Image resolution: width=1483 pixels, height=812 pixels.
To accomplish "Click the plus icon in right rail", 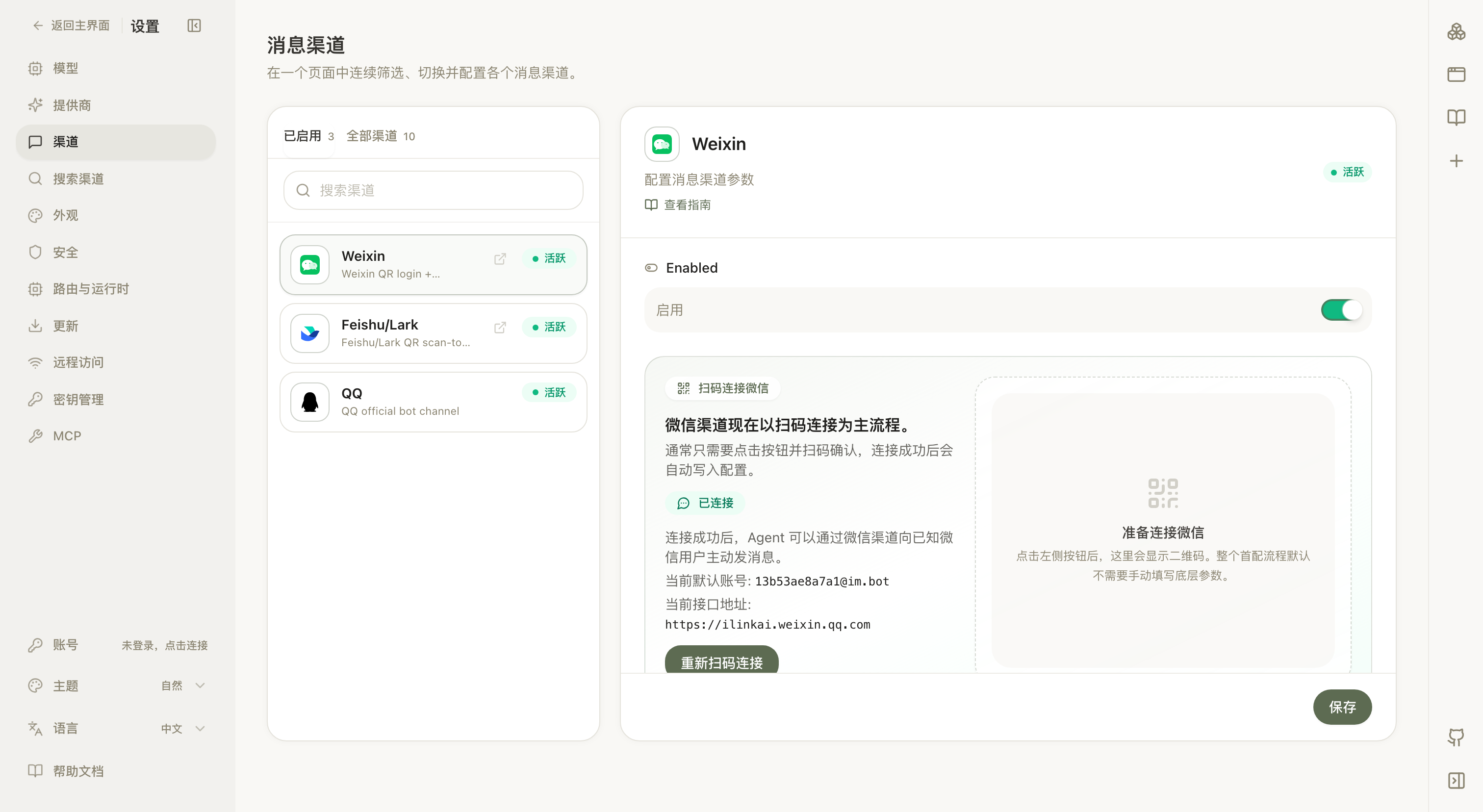I will [1456, 160].
